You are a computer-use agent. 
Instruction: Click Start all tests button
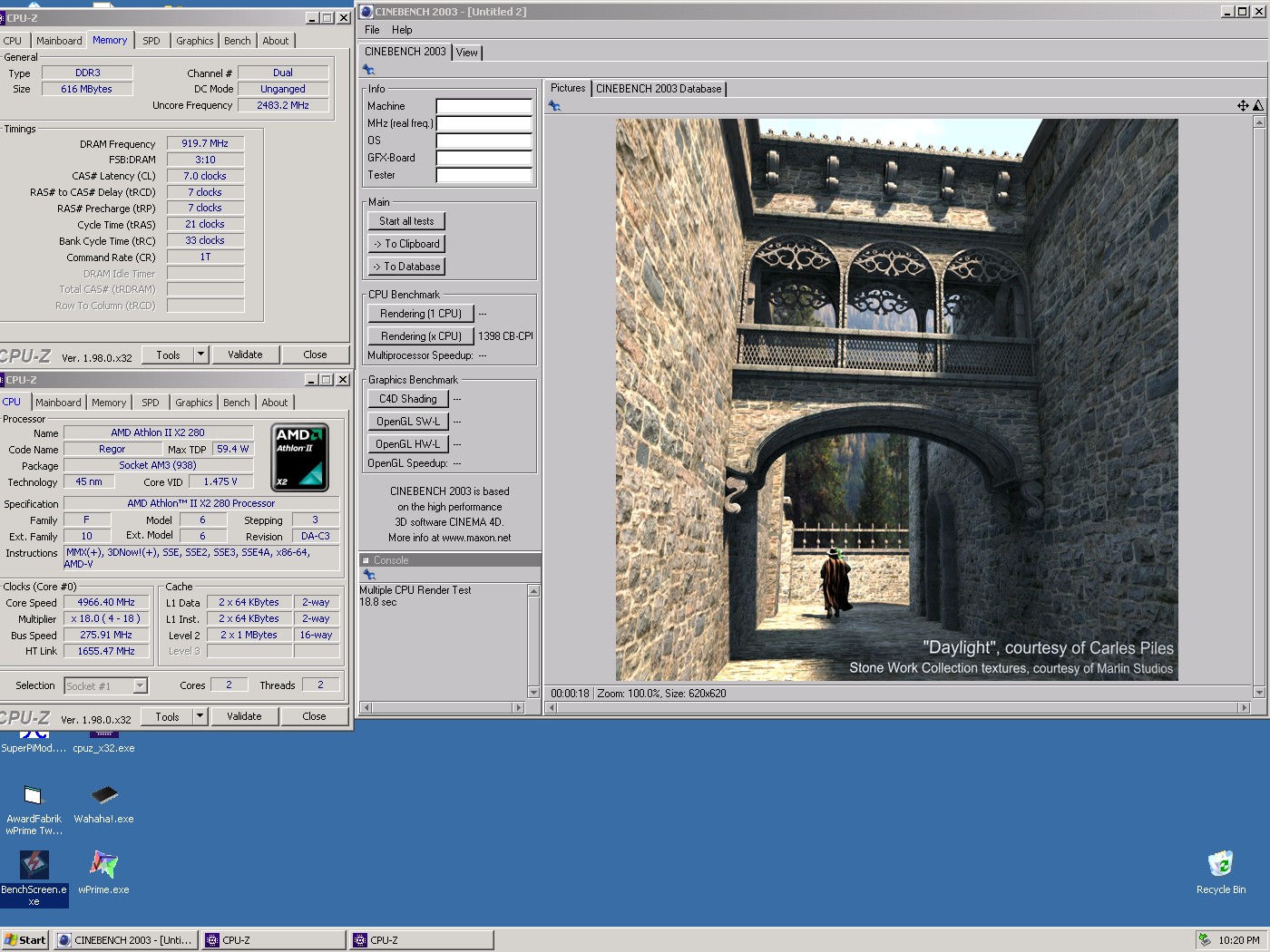point(406,221)
